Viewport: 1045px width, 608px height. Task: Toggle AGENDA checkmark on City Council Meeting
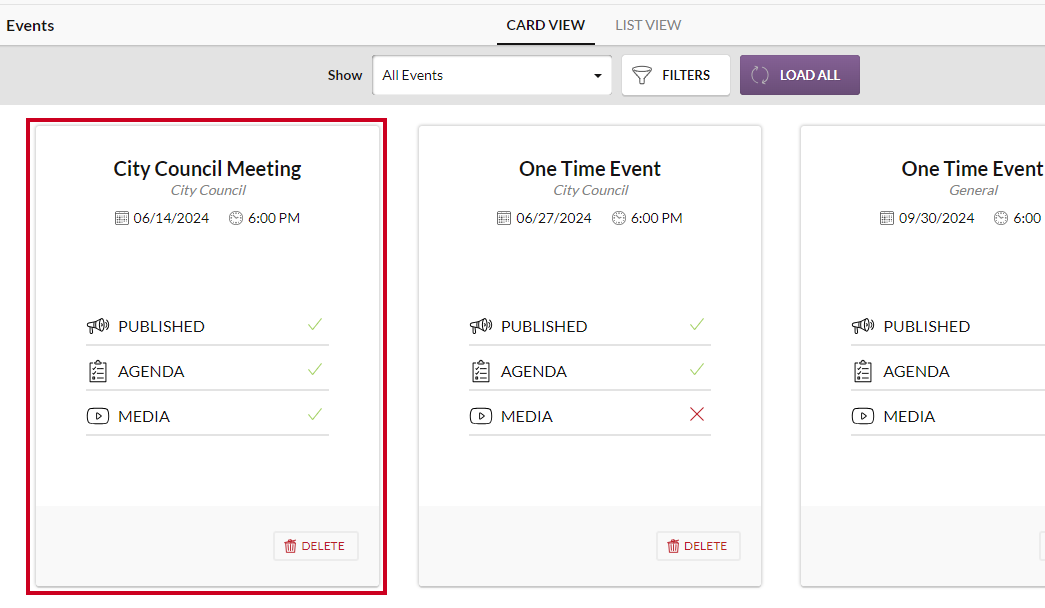315,369
